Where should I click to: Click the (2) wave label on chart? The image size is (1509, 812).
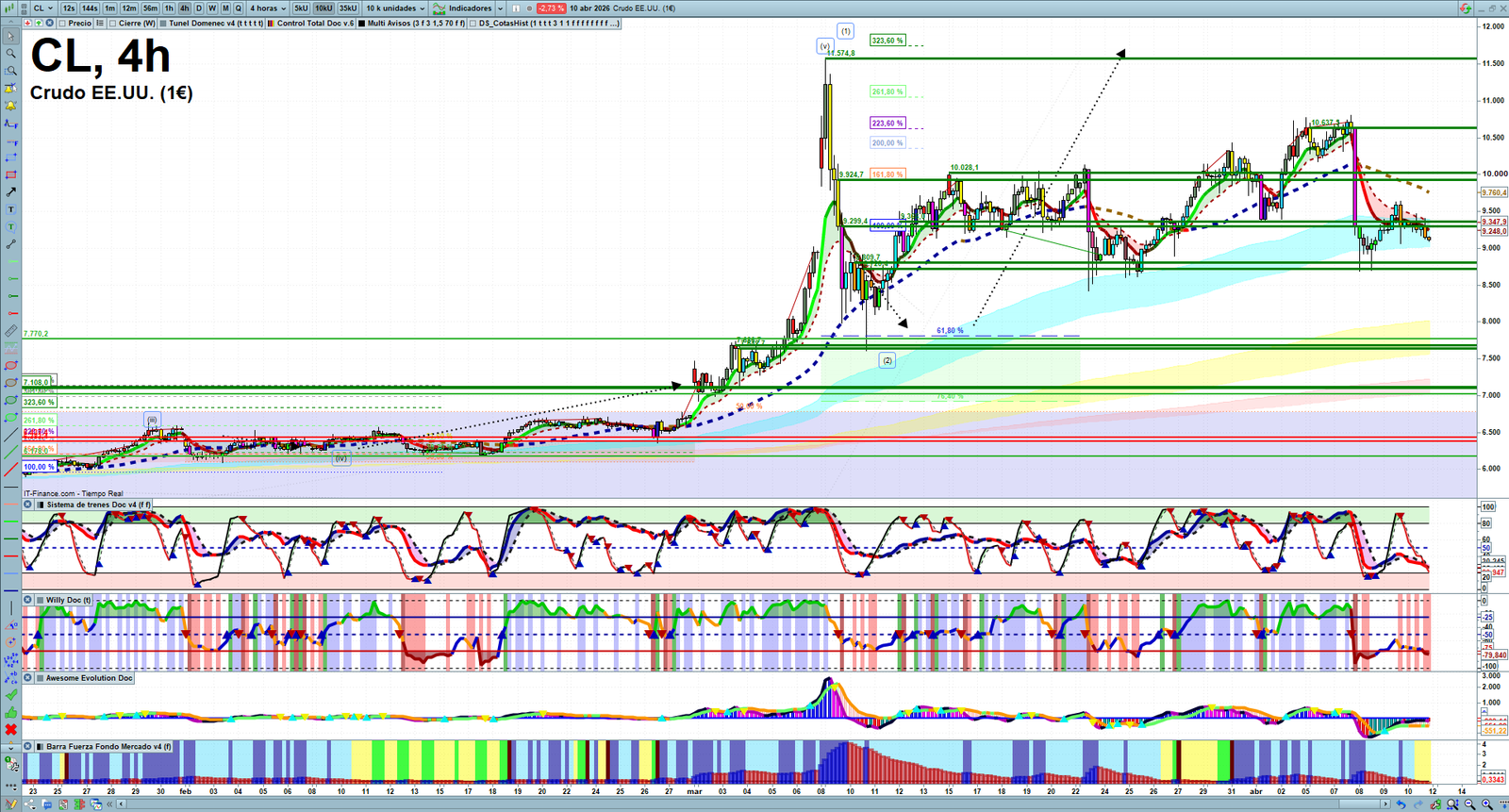tap(887, 360)
